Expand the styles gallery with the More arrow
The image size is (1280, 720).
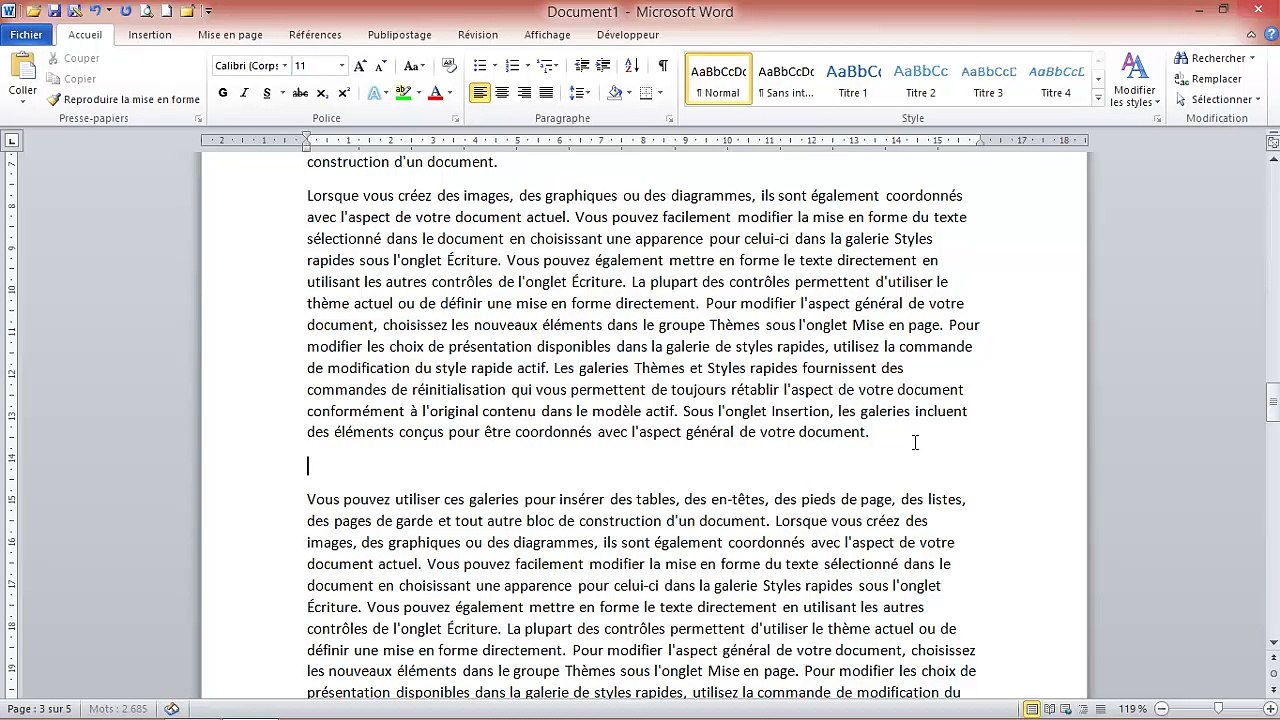pos(1098,98)
